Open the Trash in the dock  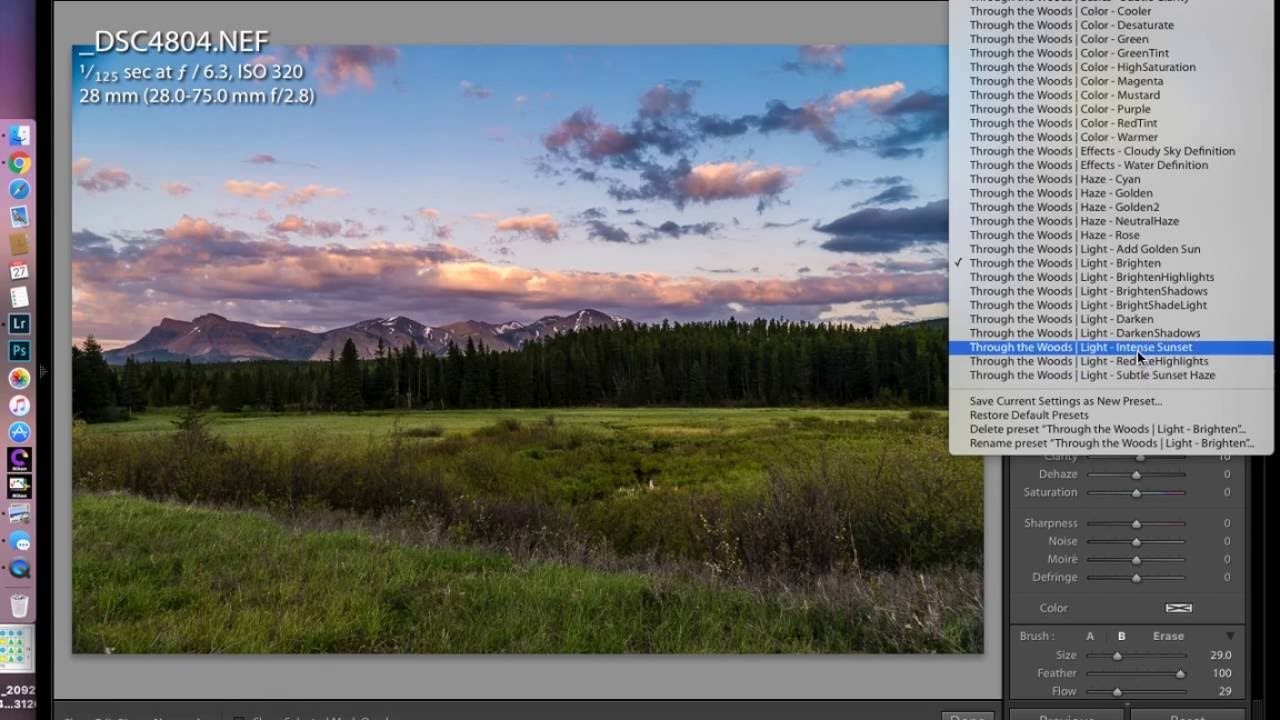click(x=19, y=604)
